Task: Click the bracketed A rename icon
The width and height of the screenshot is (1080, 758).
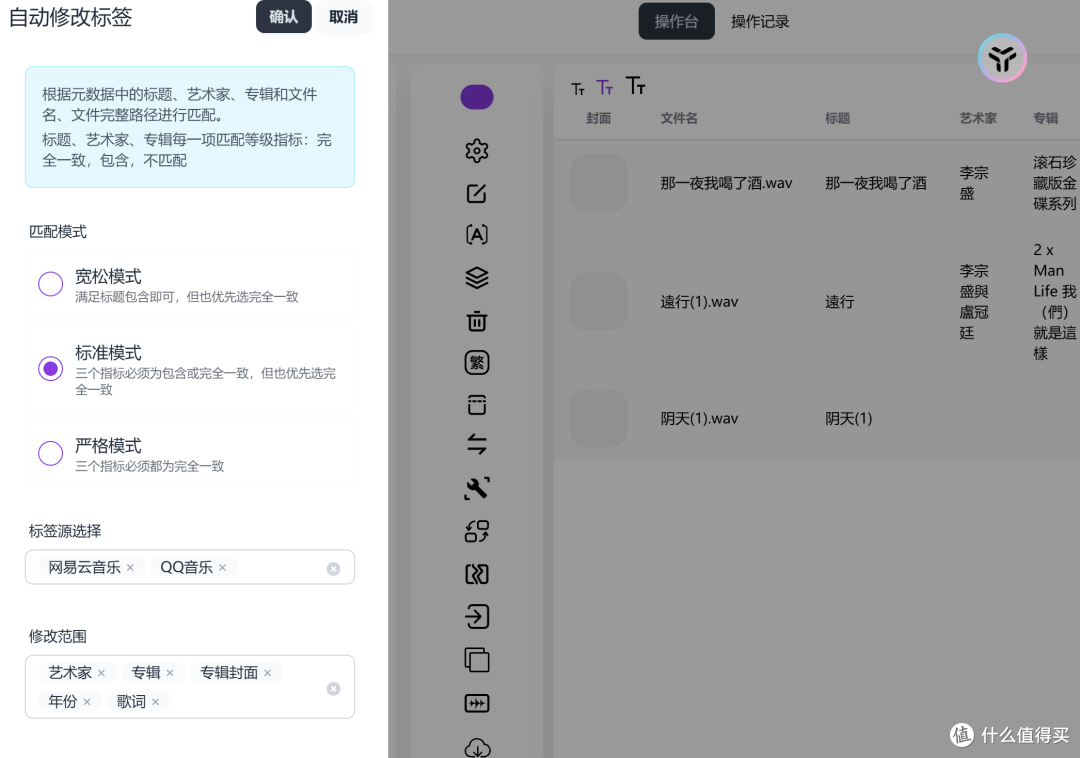Action: click(477, 235)
